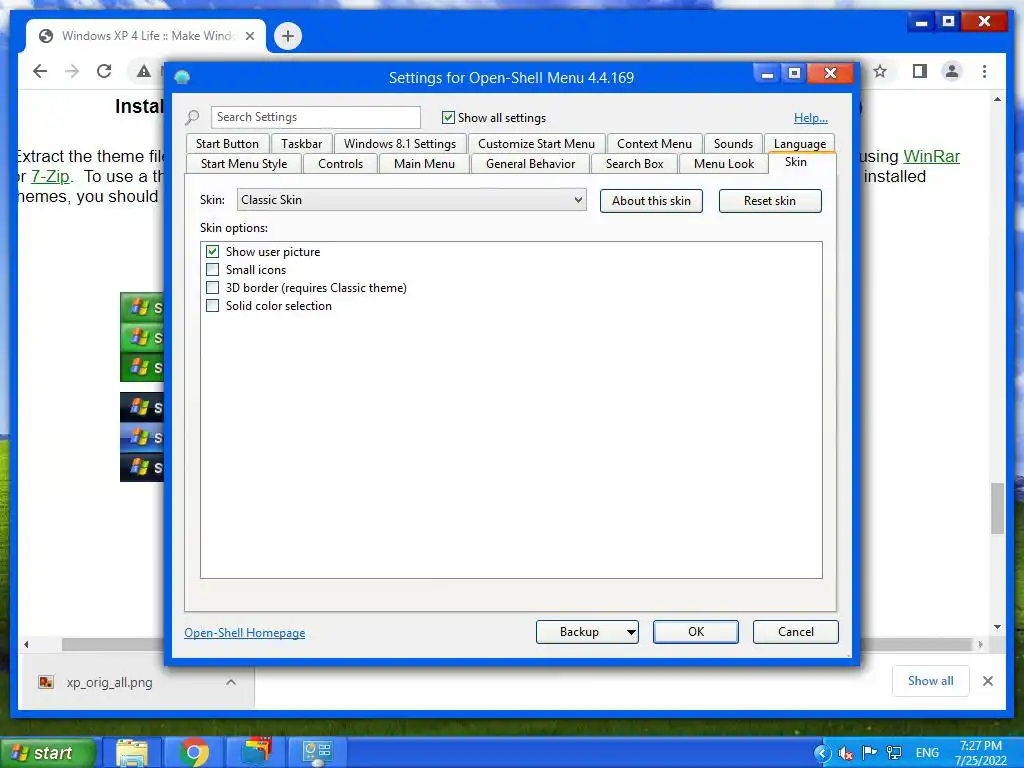
Task: Toggle Show all settings checkbox
Action: pyautogui.click(x=448, y=118)
